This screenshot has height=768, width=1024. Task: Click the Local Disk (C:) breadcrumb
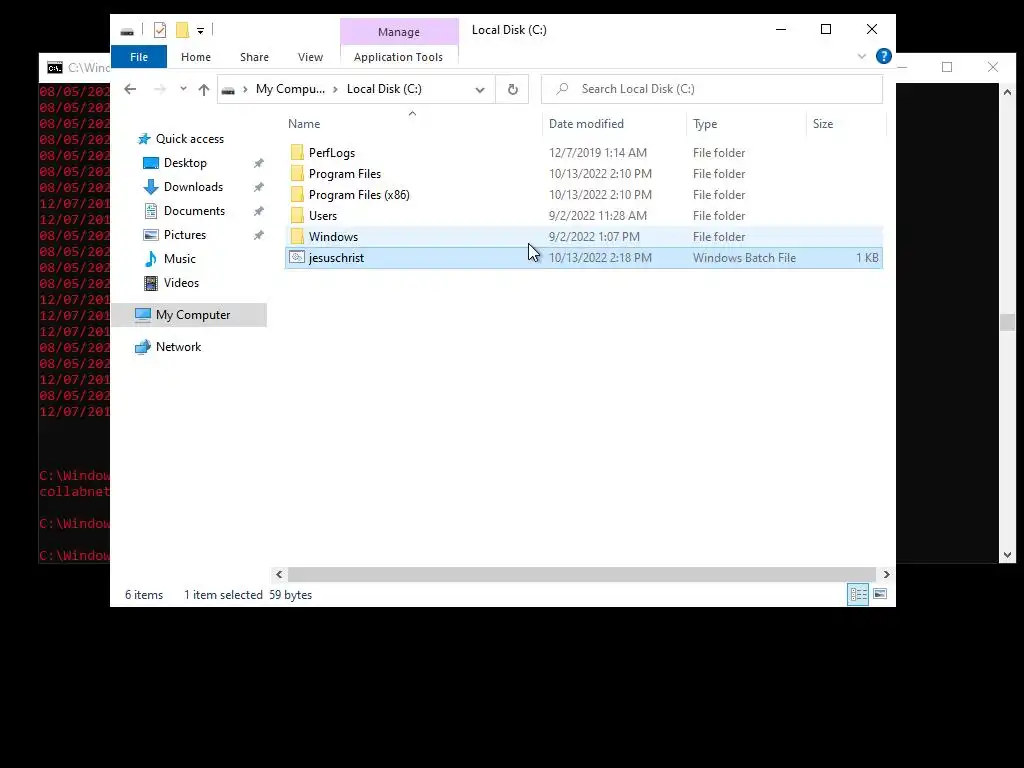coord(384,89)
